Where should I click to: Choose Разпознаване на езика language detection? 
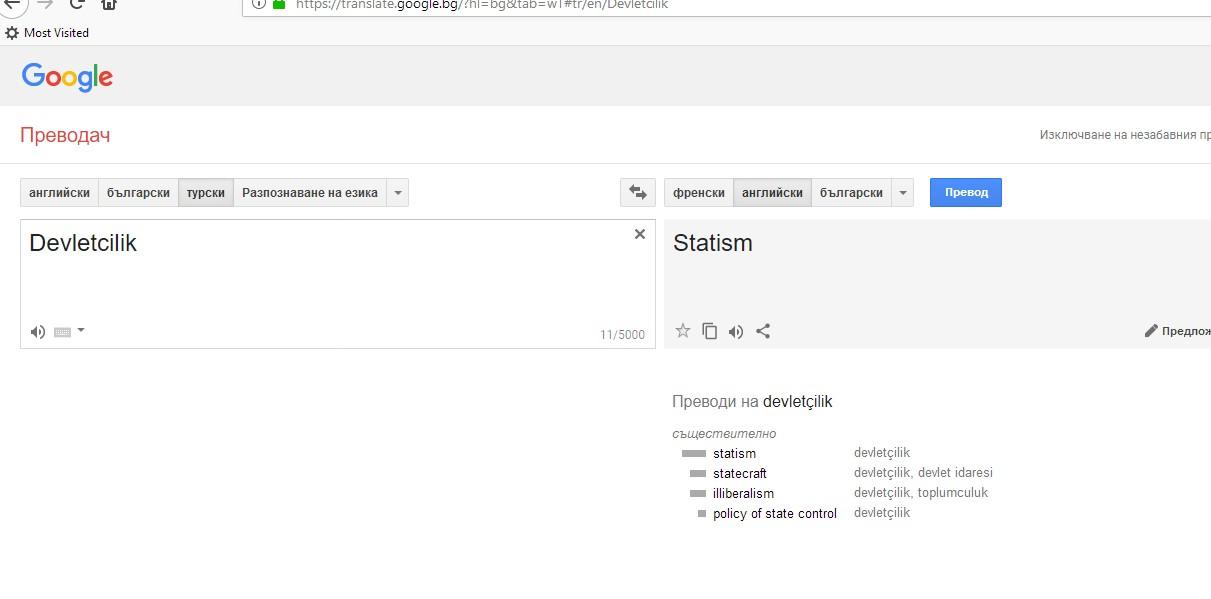(310, 192)
